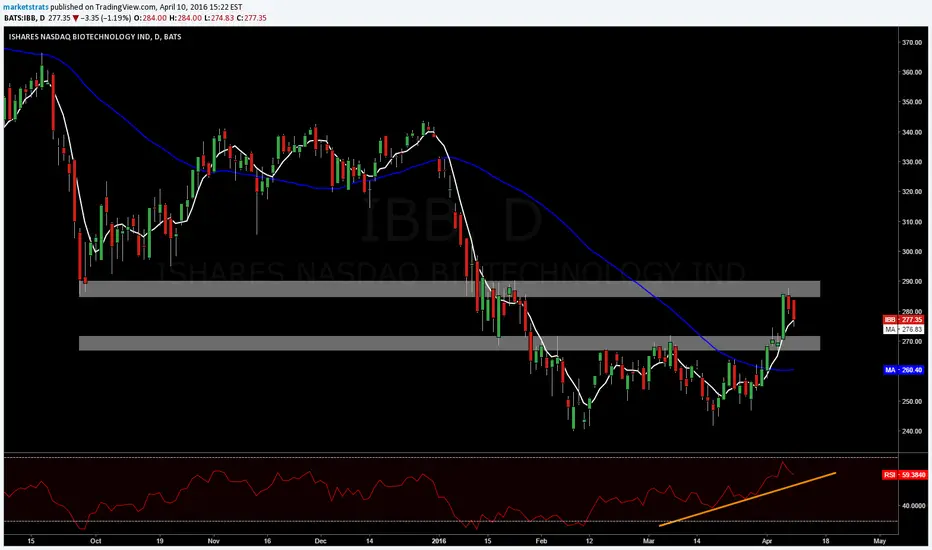Click the 320.00 price axis label
The width and height of the screenshot is (932, 550).
[912, 192]
